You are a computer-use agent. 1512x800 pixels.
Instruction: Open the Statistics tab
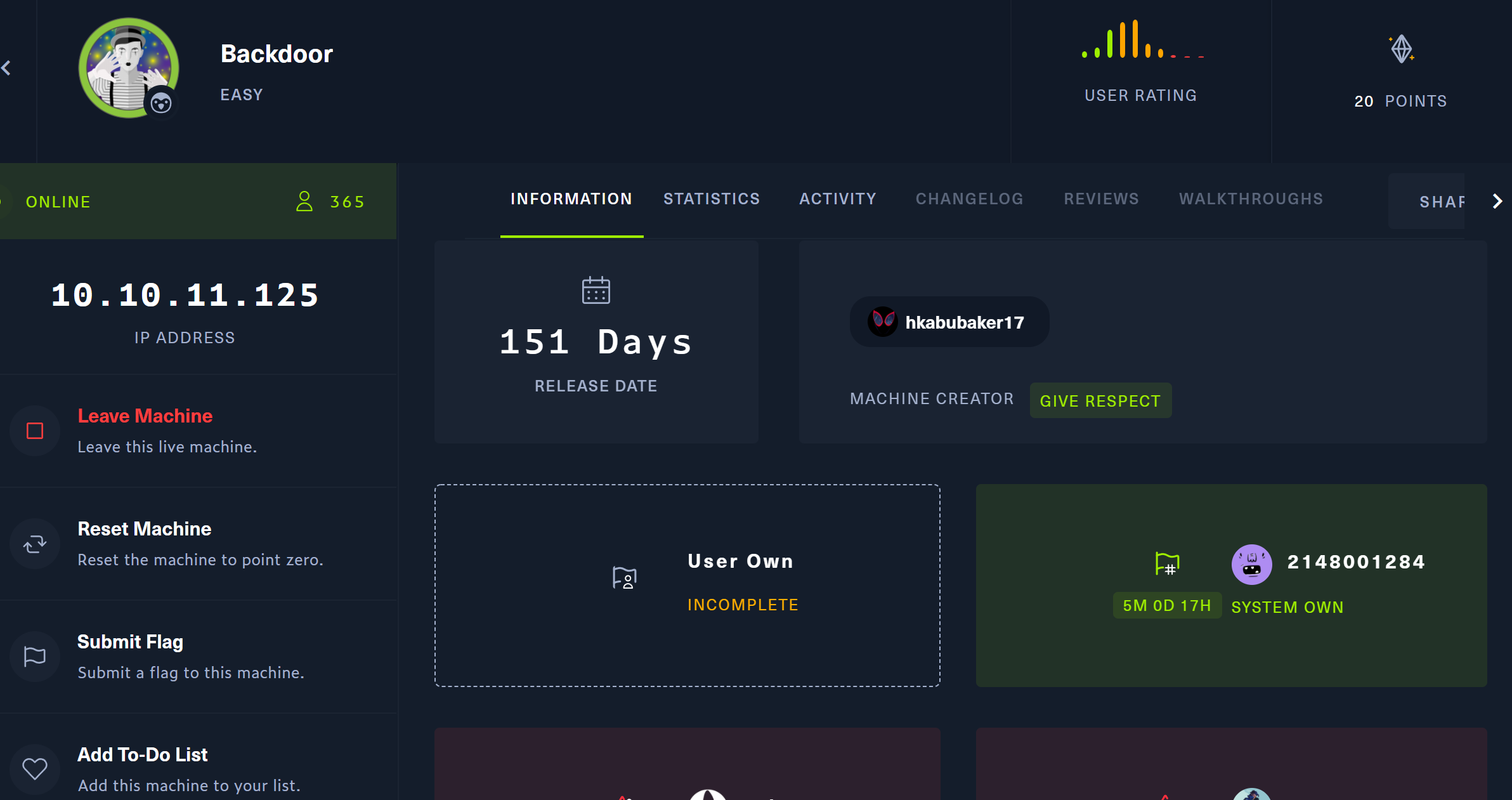[x=711, y=199]
